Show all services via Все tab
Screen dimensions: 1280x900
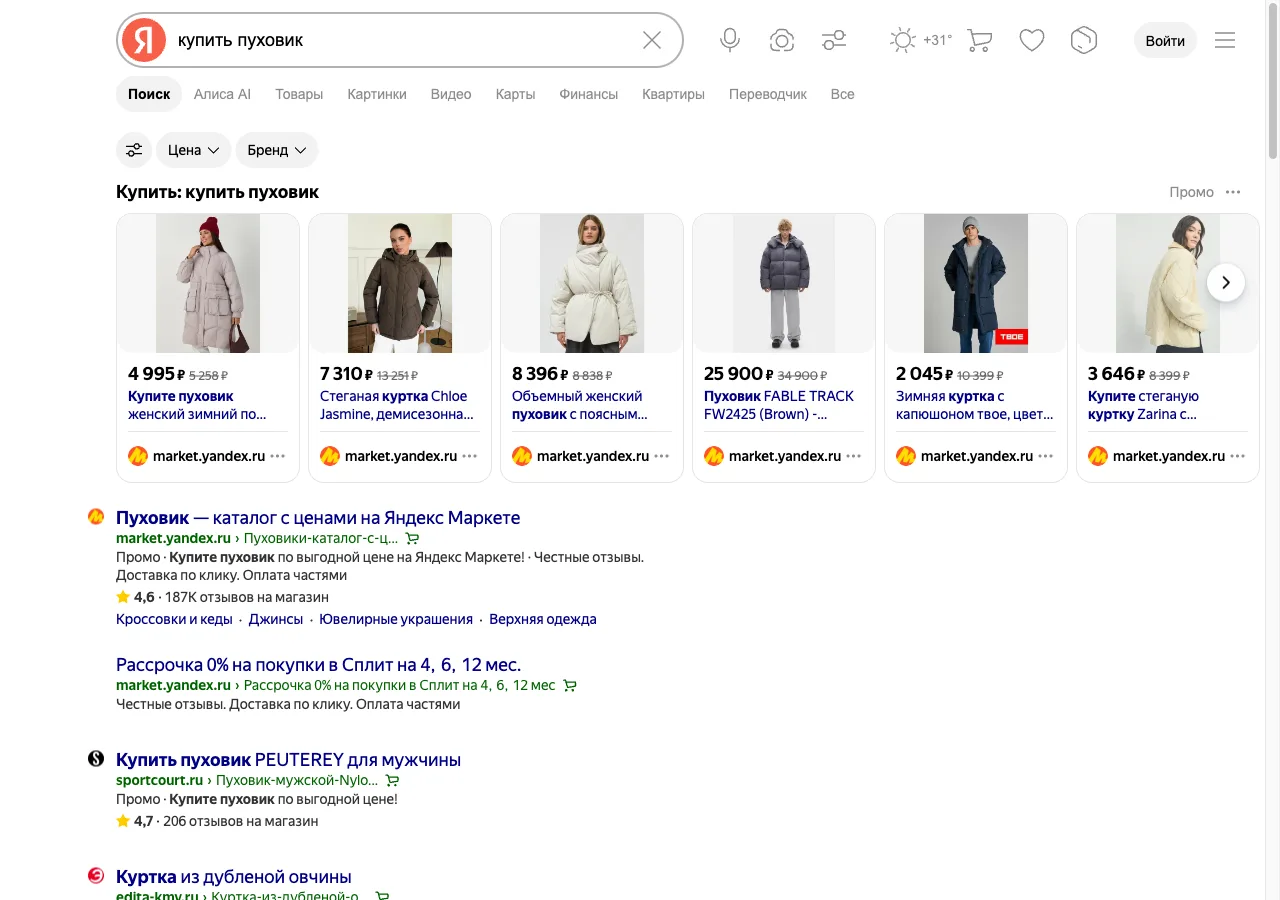click(x=842, y=94)
